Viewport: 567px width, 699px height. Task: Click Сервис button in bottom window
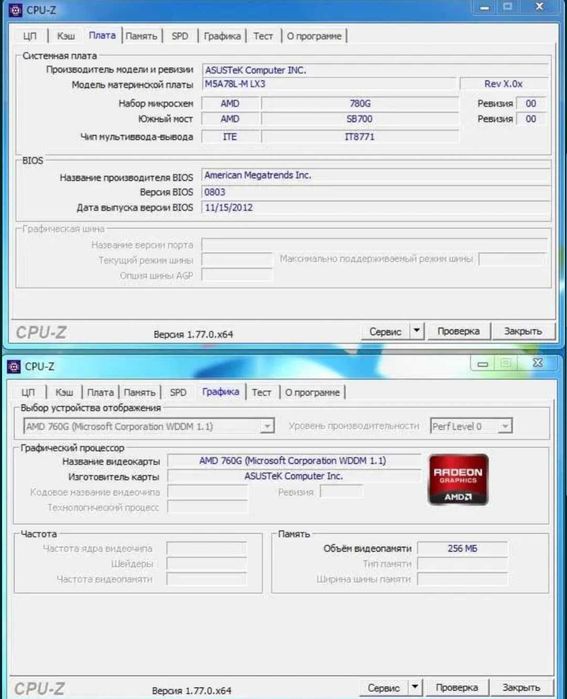coord(383,688)
